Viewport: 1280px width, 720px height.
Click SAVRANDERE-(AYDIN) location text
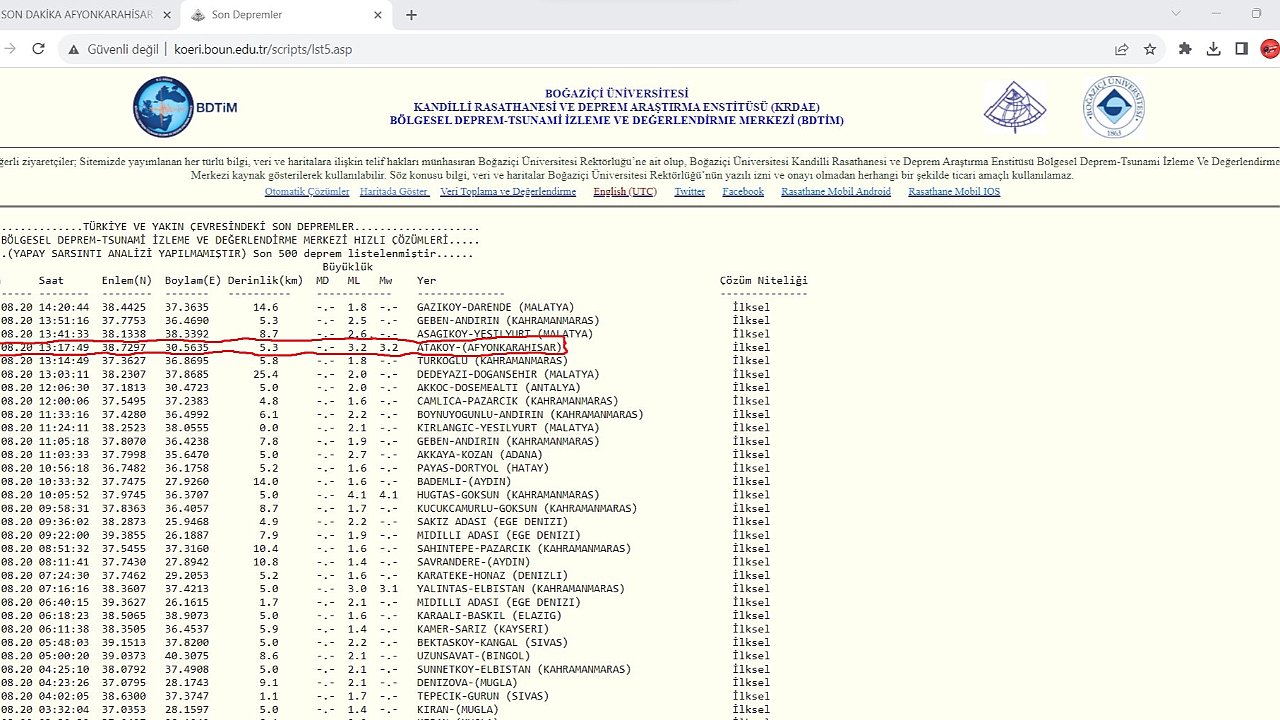(x=473, y=562)
